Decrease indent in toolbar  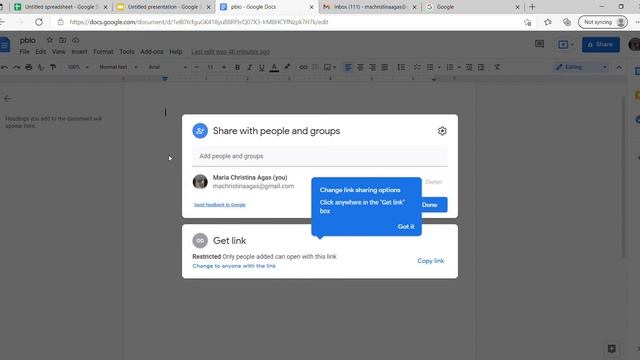coord(469,67)
